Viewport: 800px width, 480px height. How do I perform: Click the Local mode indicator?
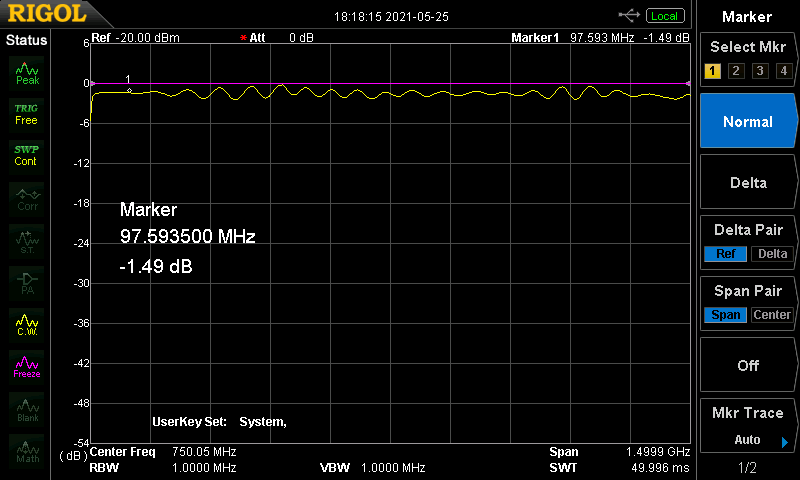pyautogui.click(x=664, y=16)
